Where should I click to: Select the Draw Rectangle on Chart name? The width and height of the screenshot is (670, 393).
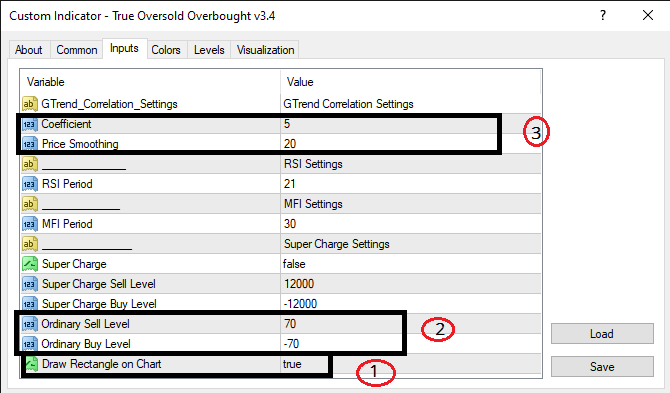[102, 364]
